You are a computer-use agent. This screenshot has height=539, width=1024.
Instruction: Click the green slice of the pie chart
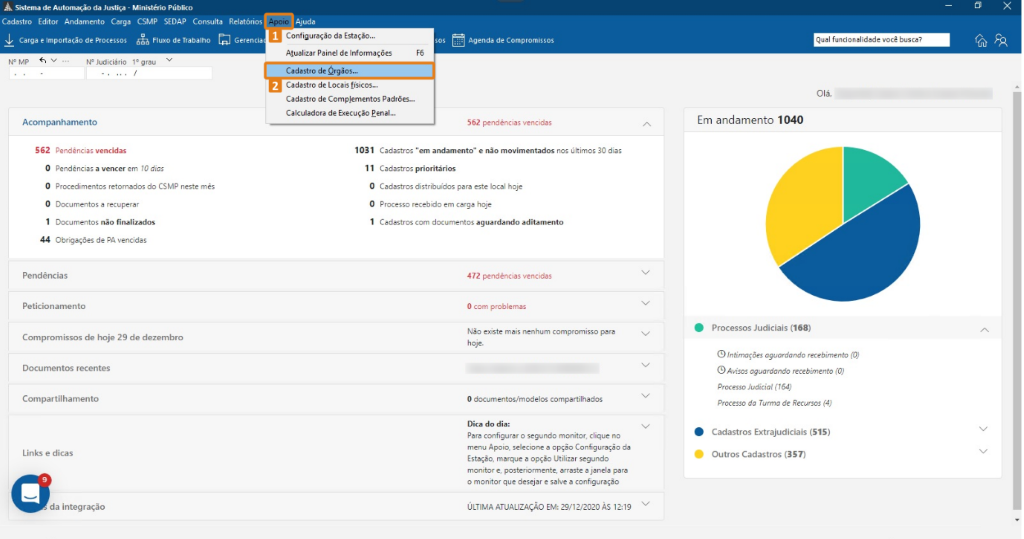coord(865,176)
